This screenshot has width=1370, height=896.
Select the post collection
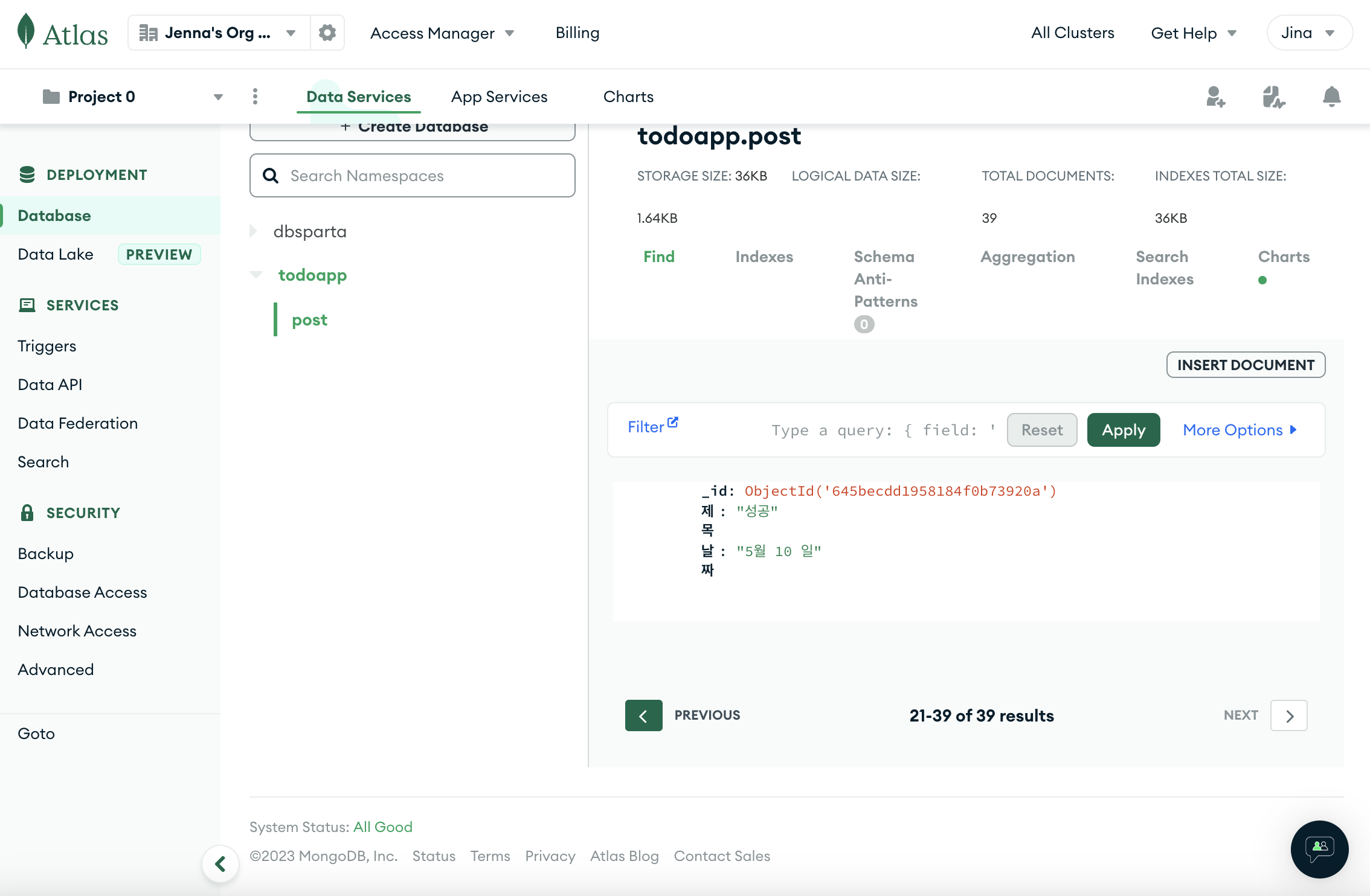[309, 319]
